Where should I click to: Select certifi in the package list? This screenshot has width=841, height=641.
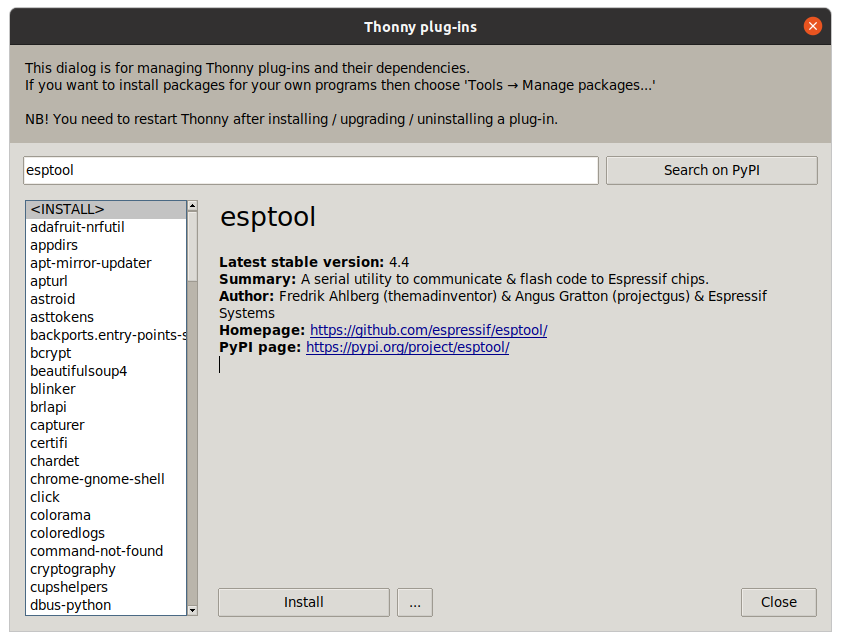point(106,443)
